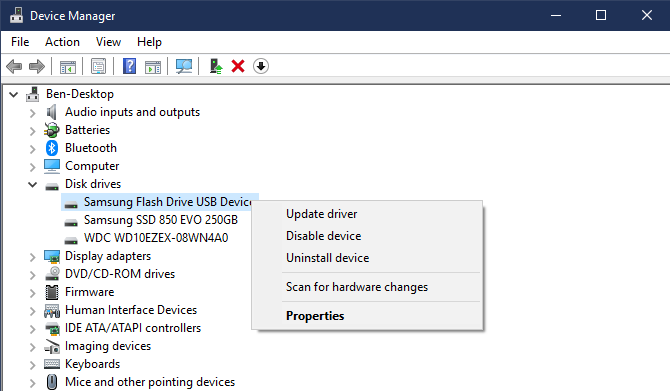Click Scan for hardware changes monitor icon
Image resolution: width=670 pixels, height=391 pixels.
tap(184, 66)
